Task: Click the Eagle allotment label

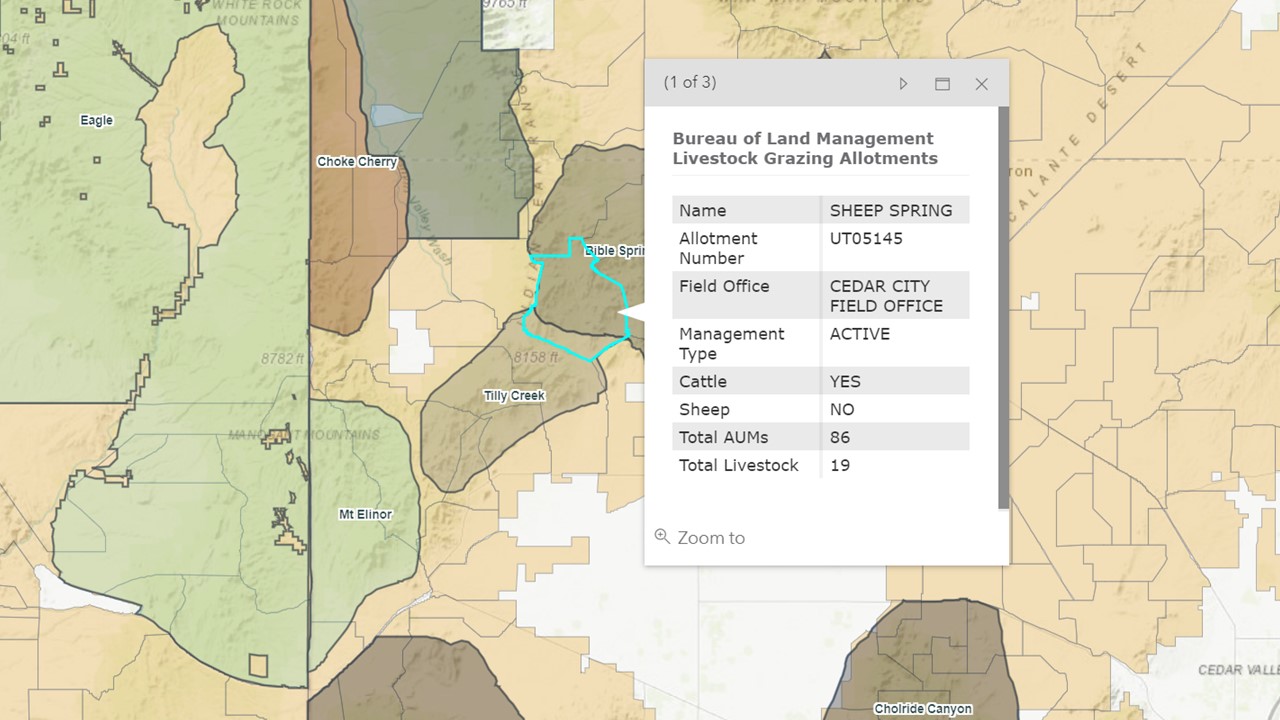Action: point(96,120)
